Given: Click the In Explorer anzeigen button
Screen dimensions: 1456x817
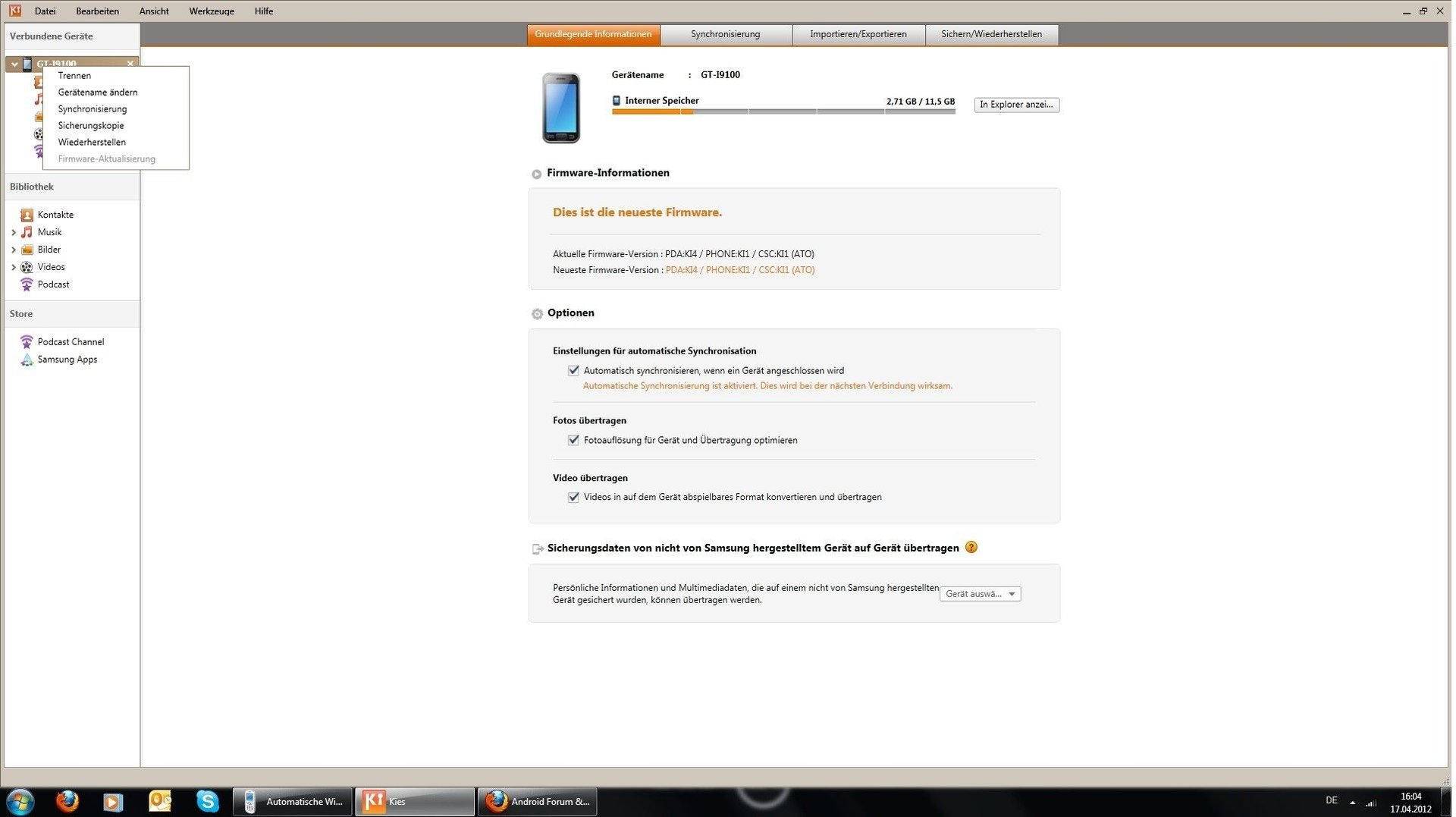Looking at the screenshot, I should point(1017,105).
